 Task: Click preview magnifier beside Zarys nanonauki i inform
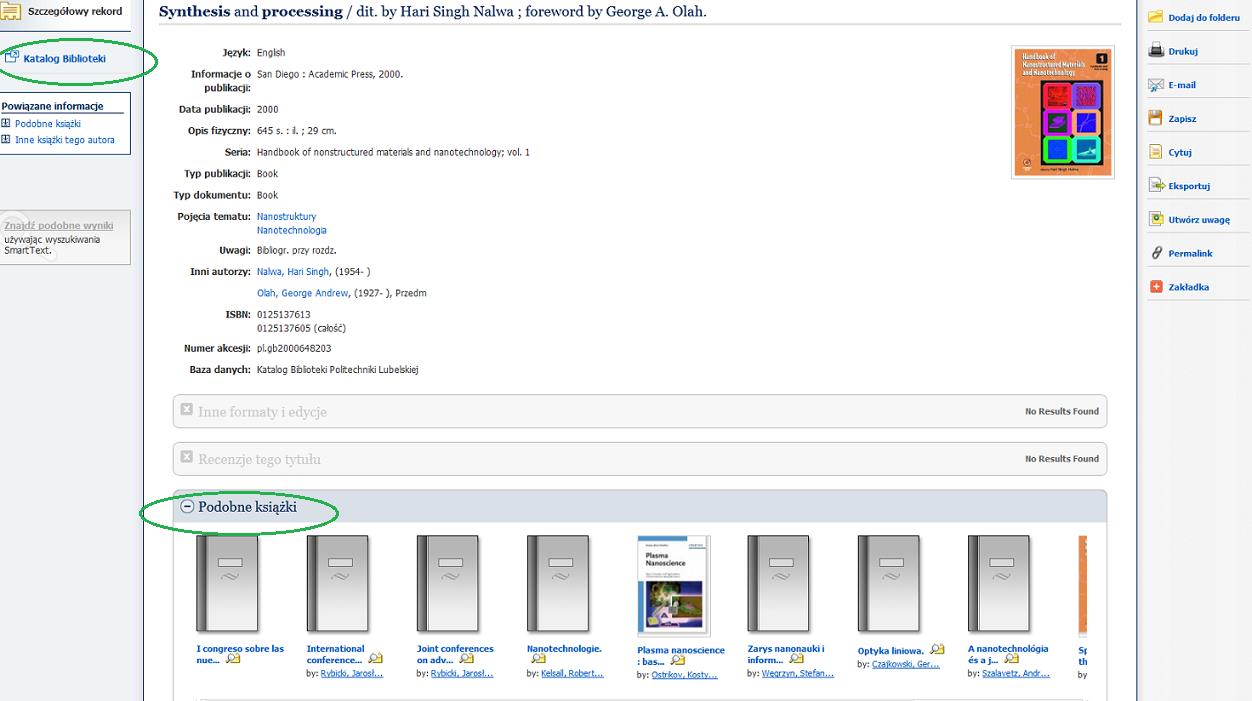pyautogui.click(x=796, y=659)
